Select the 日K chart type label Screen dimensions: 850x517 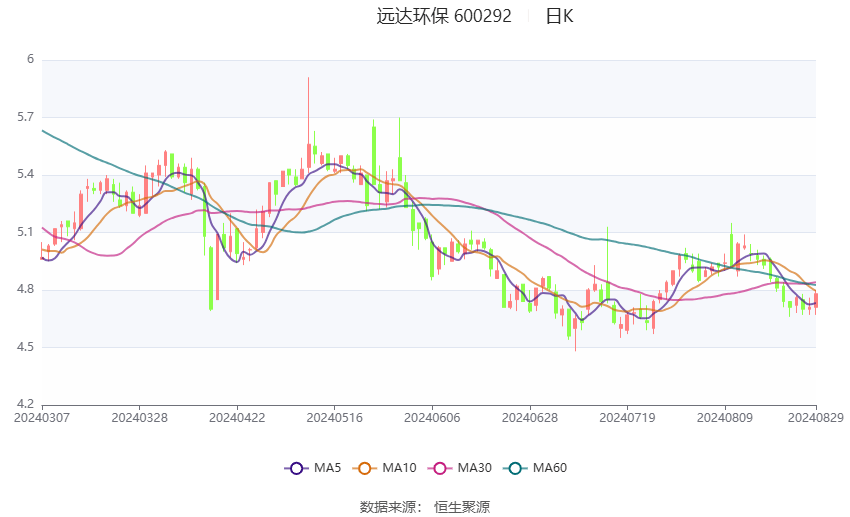point(559,16)
